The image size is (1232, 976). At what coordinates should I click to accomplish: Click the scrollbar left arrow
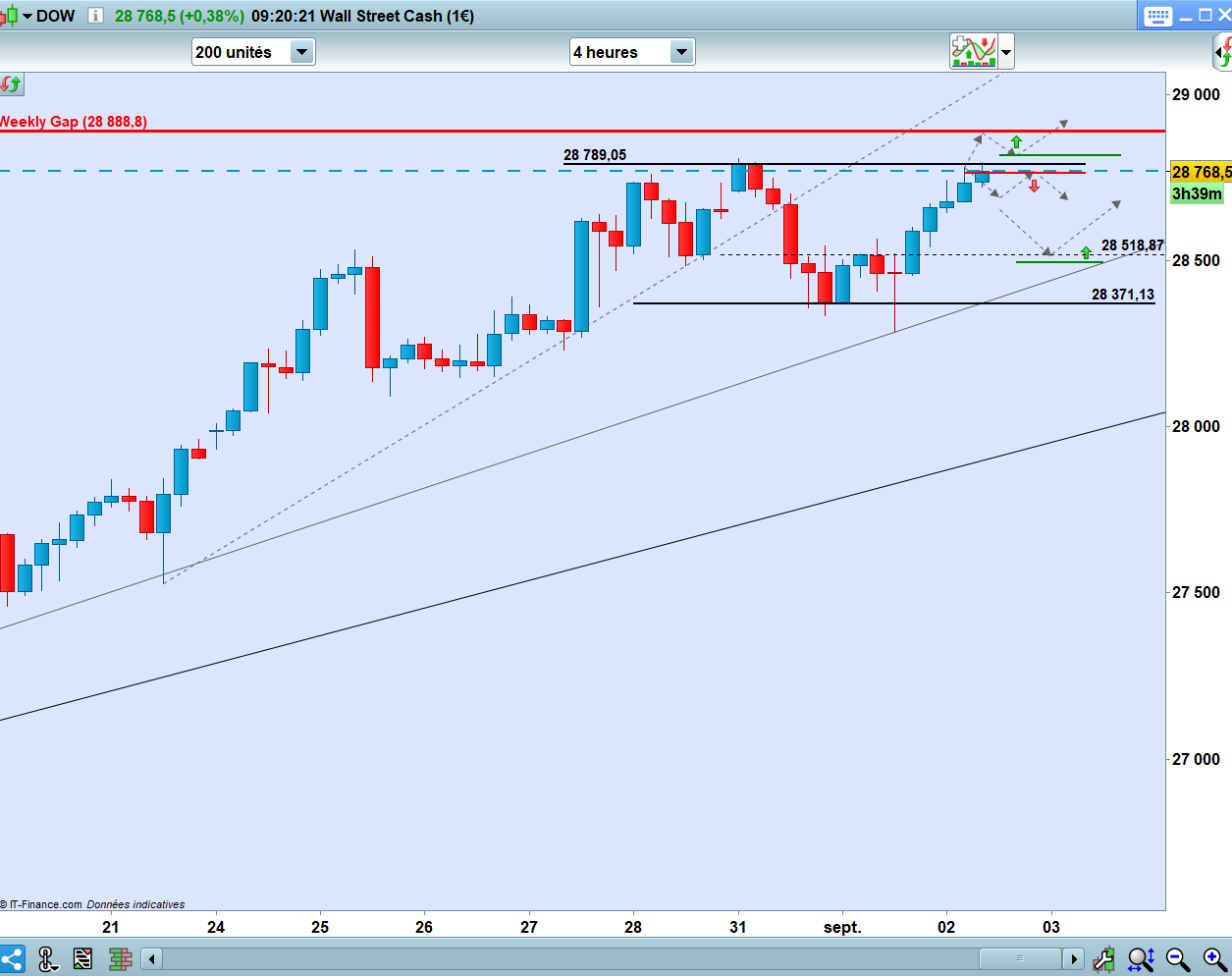151,958
